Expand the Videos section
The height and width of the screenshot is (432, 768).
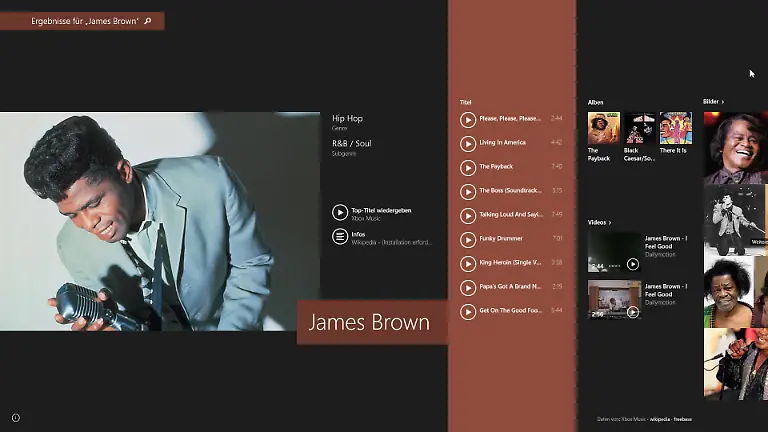point(599,222)
